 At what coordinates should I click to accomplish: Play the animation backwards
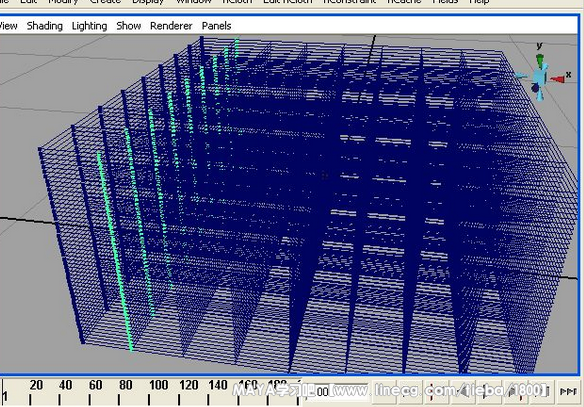click(x=463, y=391)
